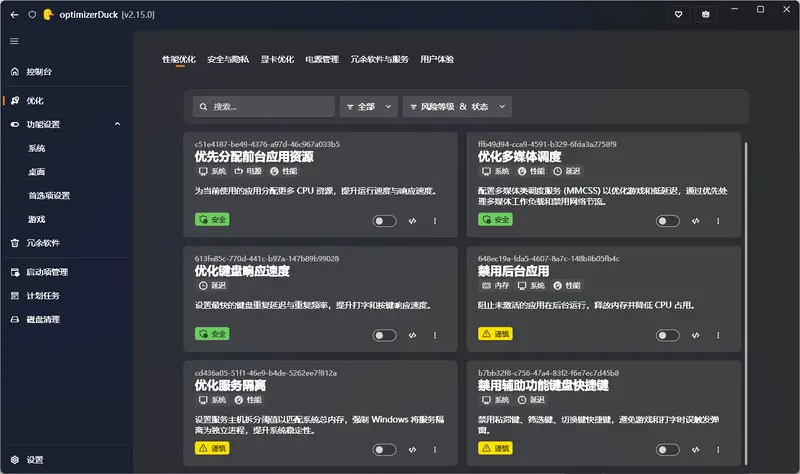View code icon for 优化多媒体调度
Viewport: 800px width, 474px height.
click(x=695, y=221)
